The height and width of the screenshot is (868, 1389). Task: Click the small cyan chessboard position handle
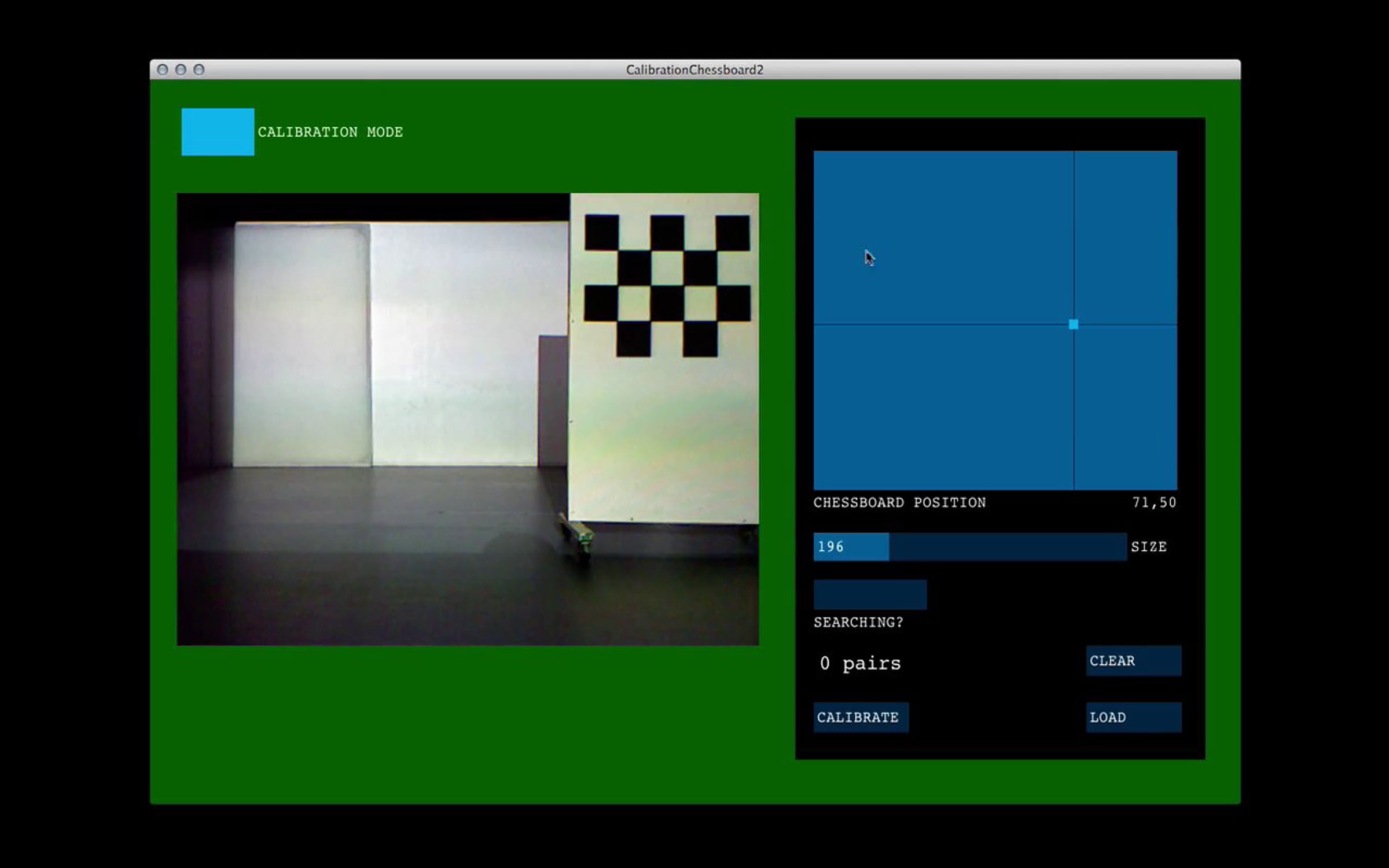(x=1074, y=325)
